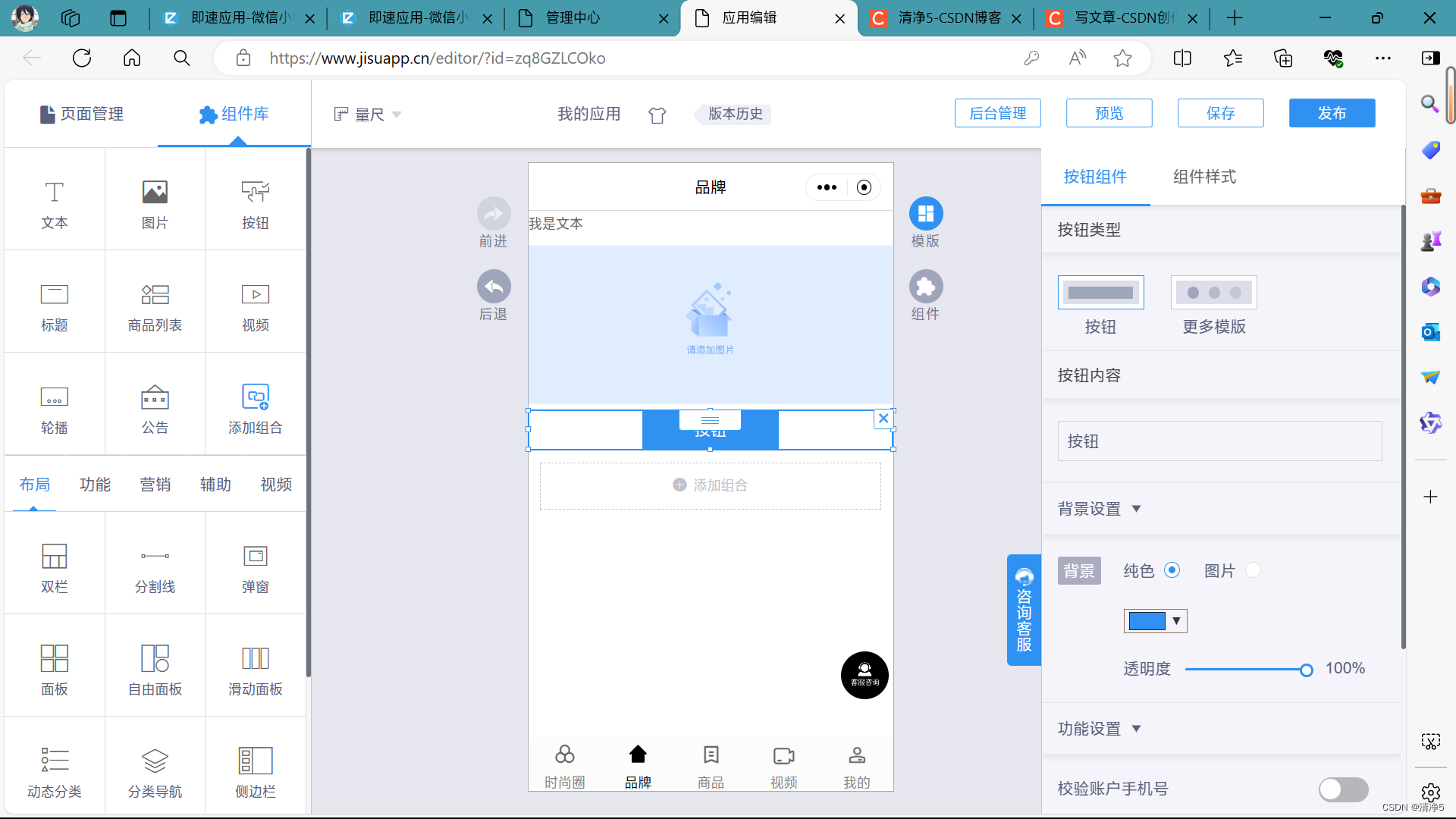Expand the 功能设置 section arrow
Screen dimensions: 1456x819
tap(1136, 729)
